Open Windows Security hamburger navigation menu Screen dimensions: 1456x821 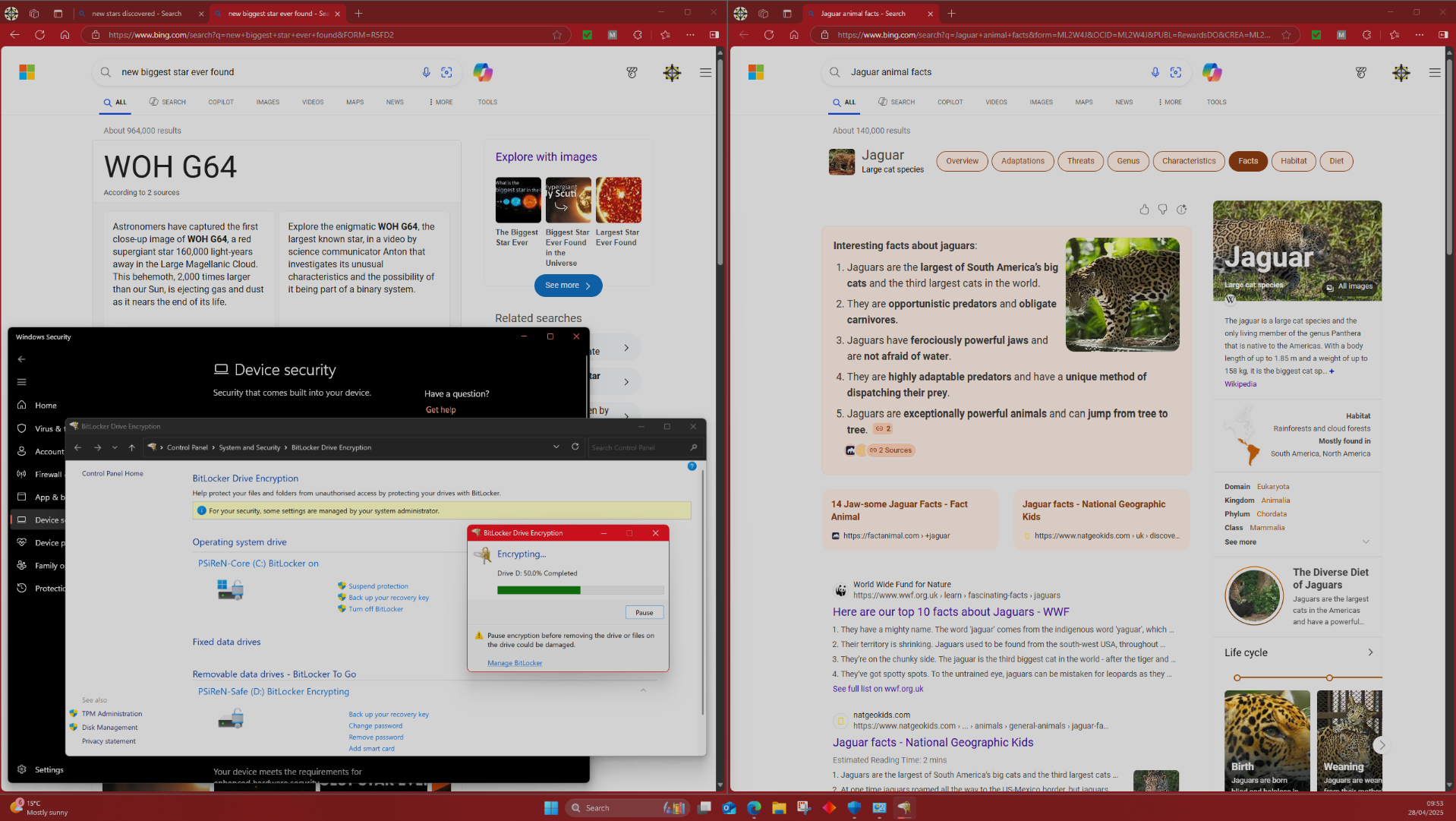(x=21, y=382)
